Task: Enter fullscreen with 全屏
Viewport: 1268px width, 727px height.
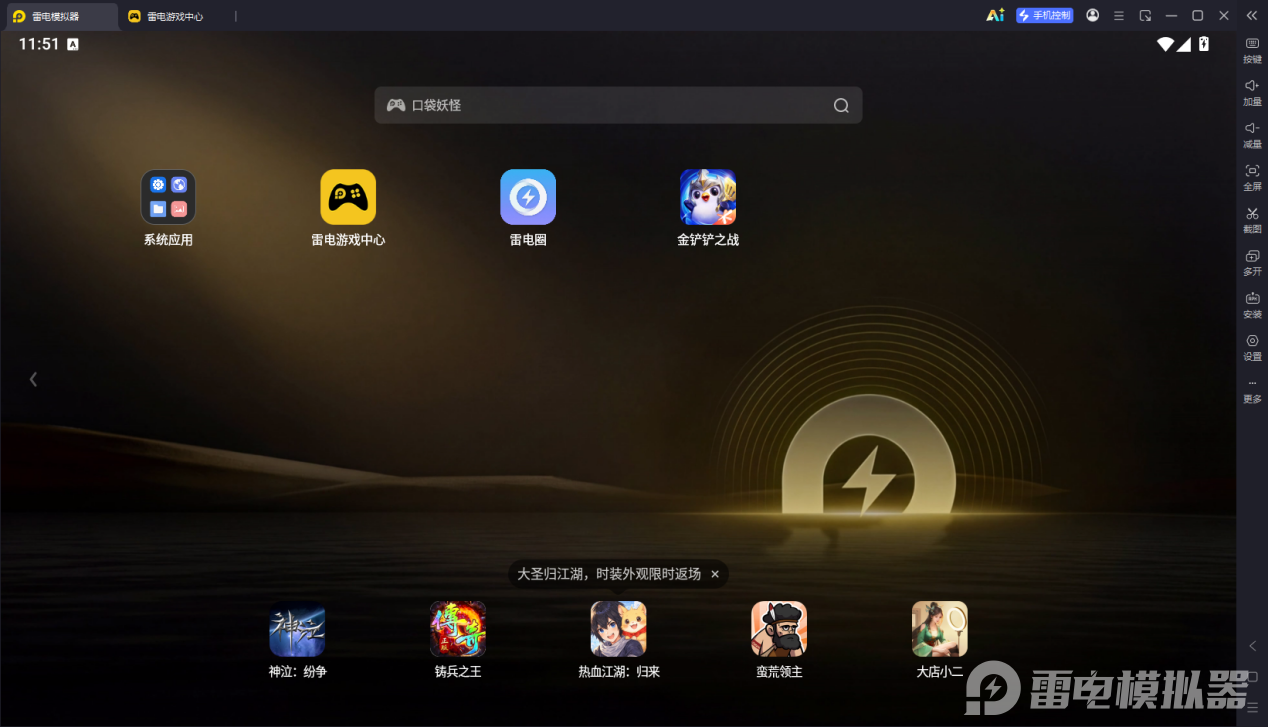Action: click(1252, 178)
